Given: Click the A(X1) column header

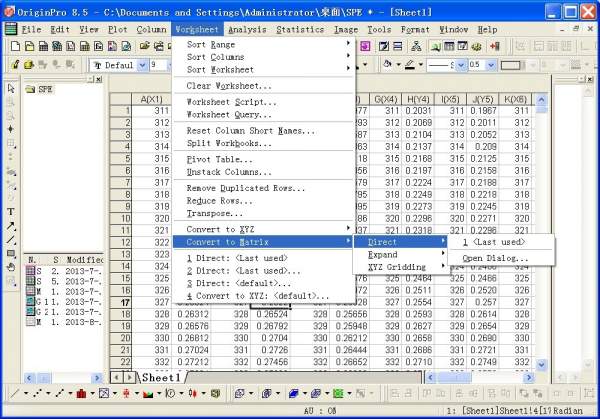Looking at the screenshot, I should (151, 99).
